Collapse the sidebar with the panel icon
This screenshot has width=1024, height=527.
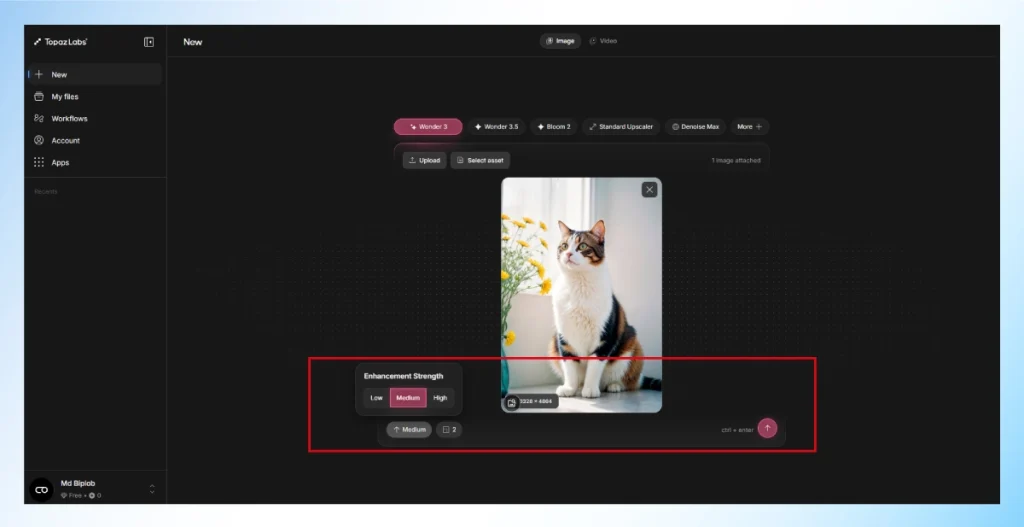[x=149, y=42]
